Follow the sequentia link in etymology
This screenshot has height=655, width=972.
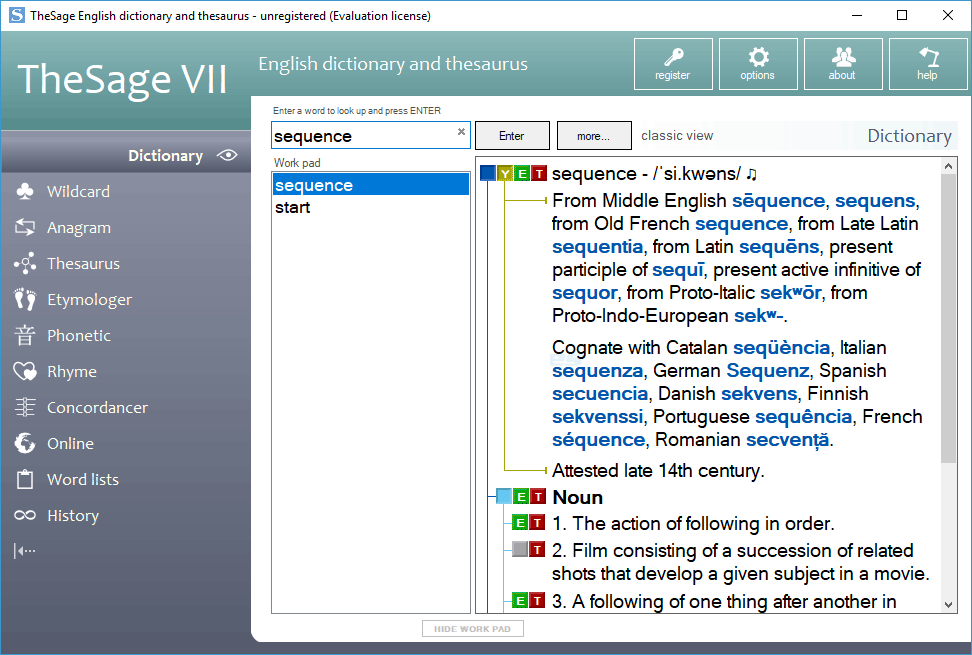pyautogui.click(x=597, y=246)
